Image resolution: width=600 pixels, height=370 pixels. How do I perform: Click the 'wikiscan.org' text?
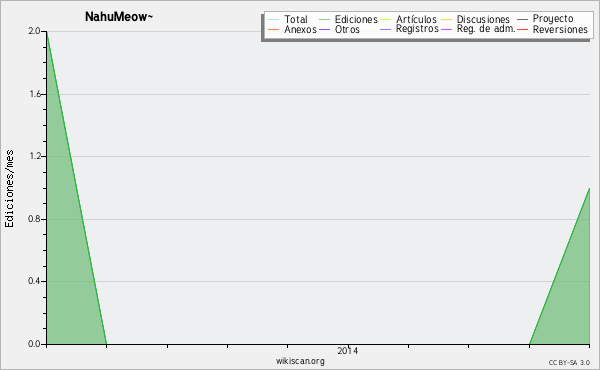tap(300, 361)
